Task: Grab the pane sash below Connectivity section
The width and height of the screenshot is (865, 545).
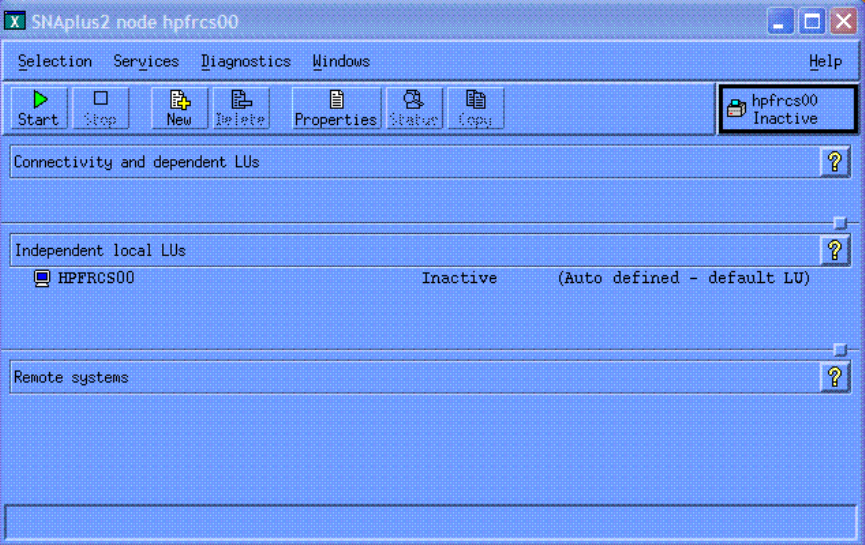Action: 840,223
